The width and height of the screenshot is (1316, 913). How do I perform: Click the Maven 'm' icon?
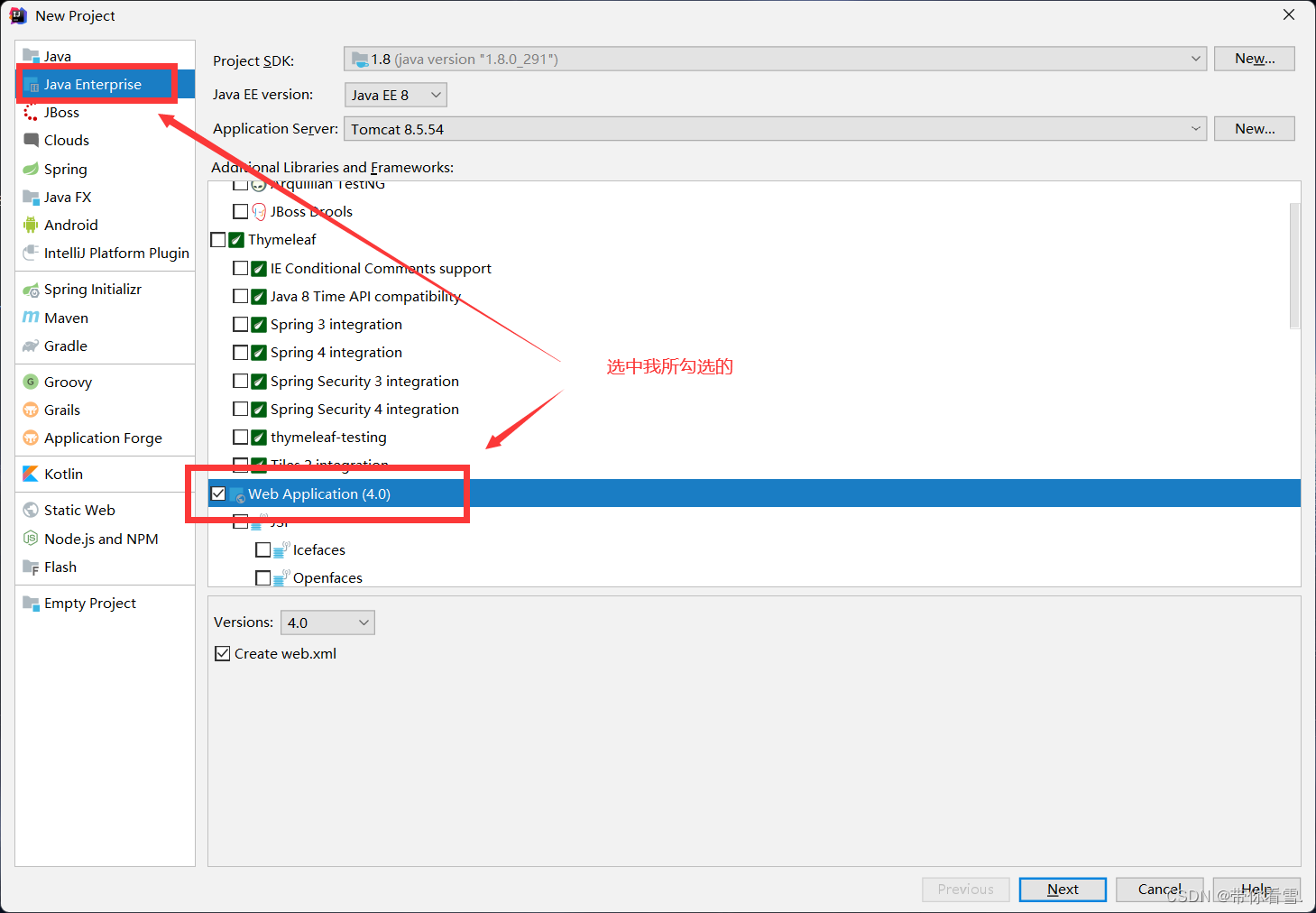31,318
